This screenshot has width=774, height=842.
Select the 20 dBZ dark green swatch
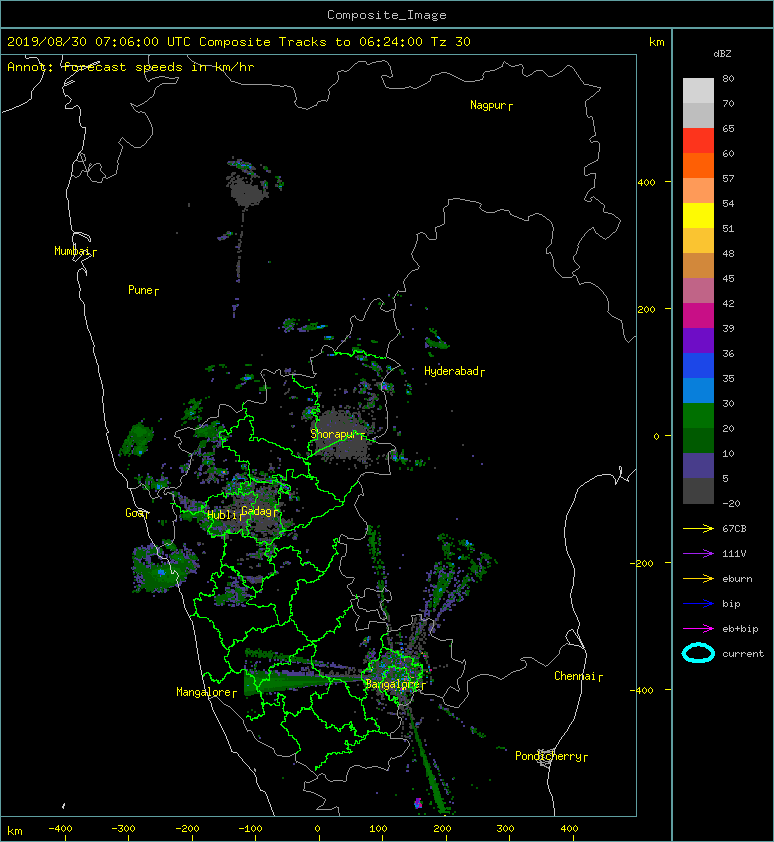(698, 440)
